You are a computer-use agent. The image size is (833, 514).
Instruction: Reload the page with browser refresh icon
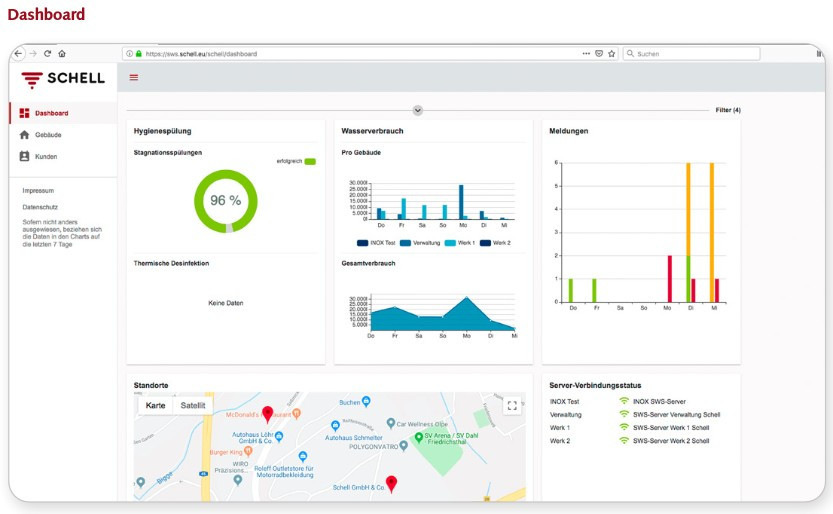click(x=47, y=53)
